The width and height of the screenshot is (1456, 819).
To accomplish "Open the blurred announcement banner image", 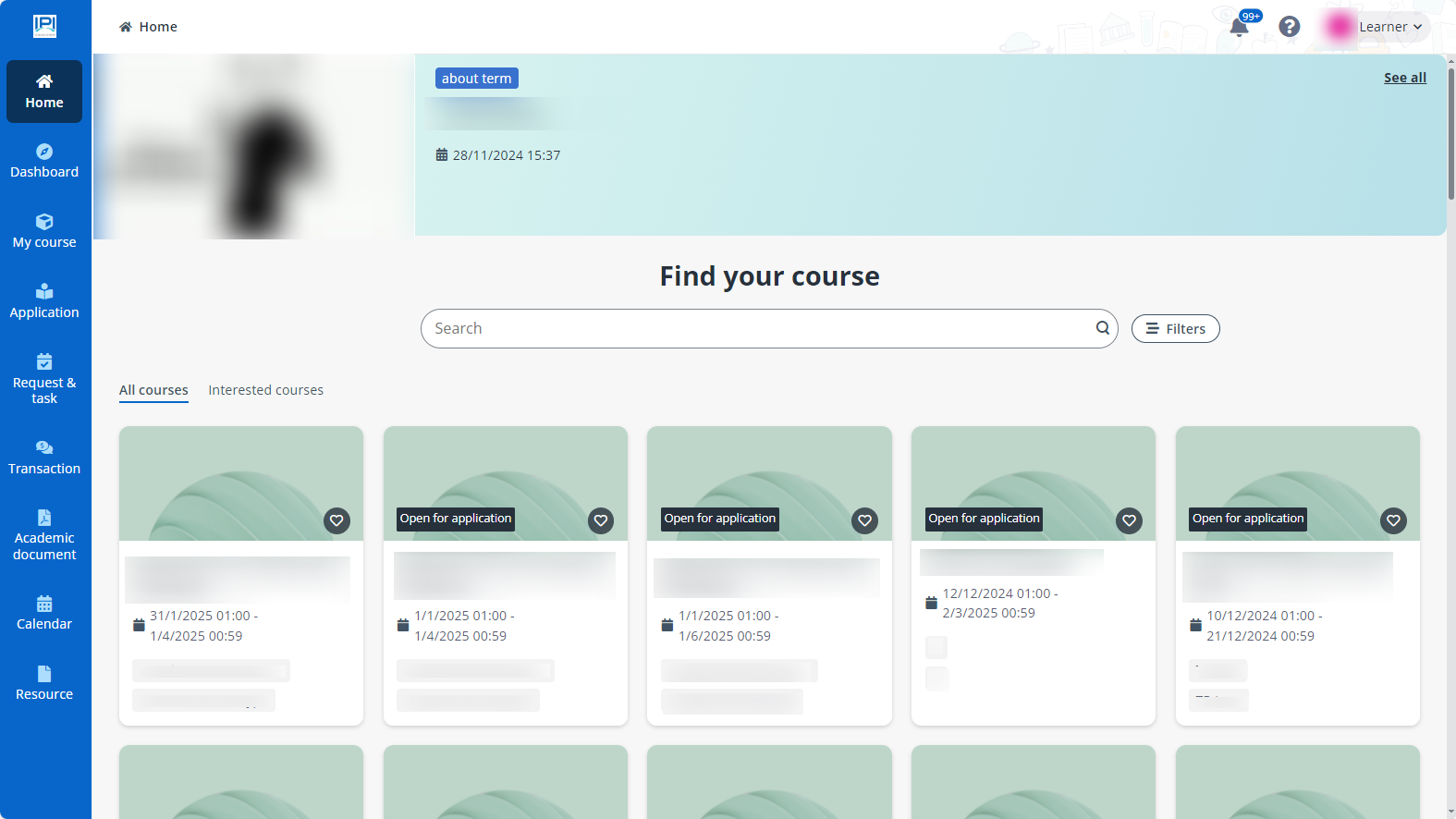I will (x=254, y=146).
